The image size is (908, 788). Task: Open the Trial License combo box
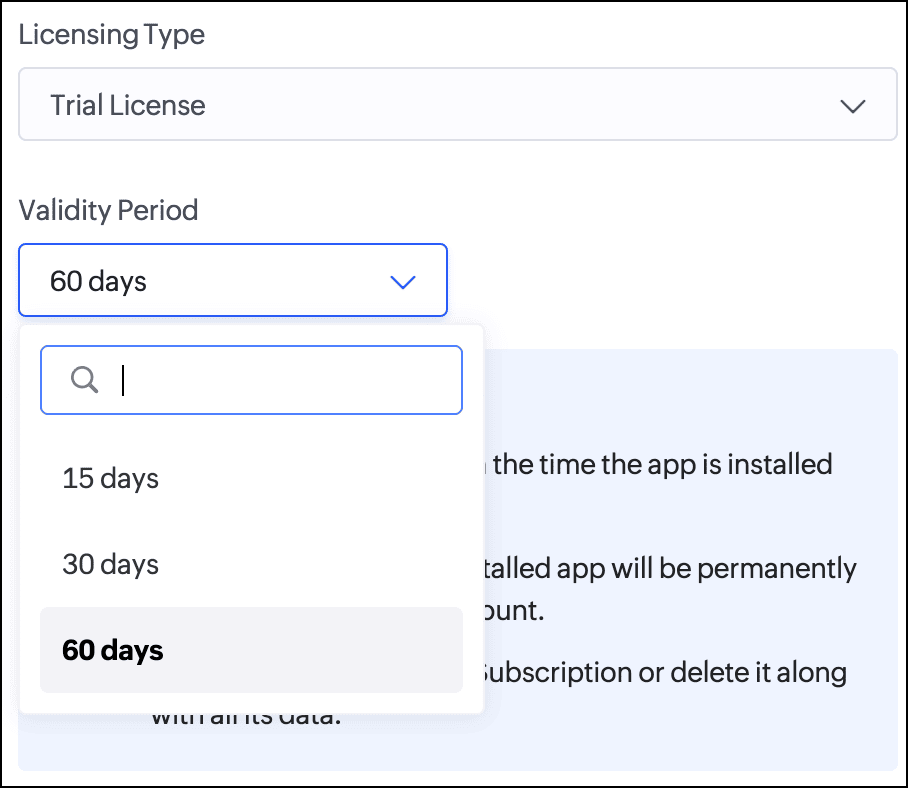coord(457,105)
